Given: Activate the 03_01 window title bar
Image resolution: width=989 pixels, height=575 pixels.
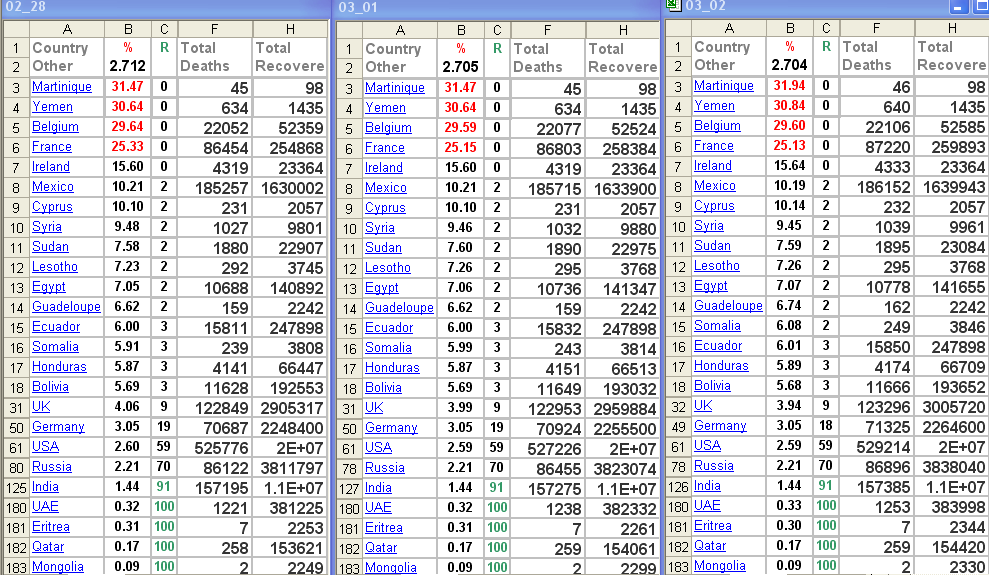Looking at the screenshot, I should (497, 8).
